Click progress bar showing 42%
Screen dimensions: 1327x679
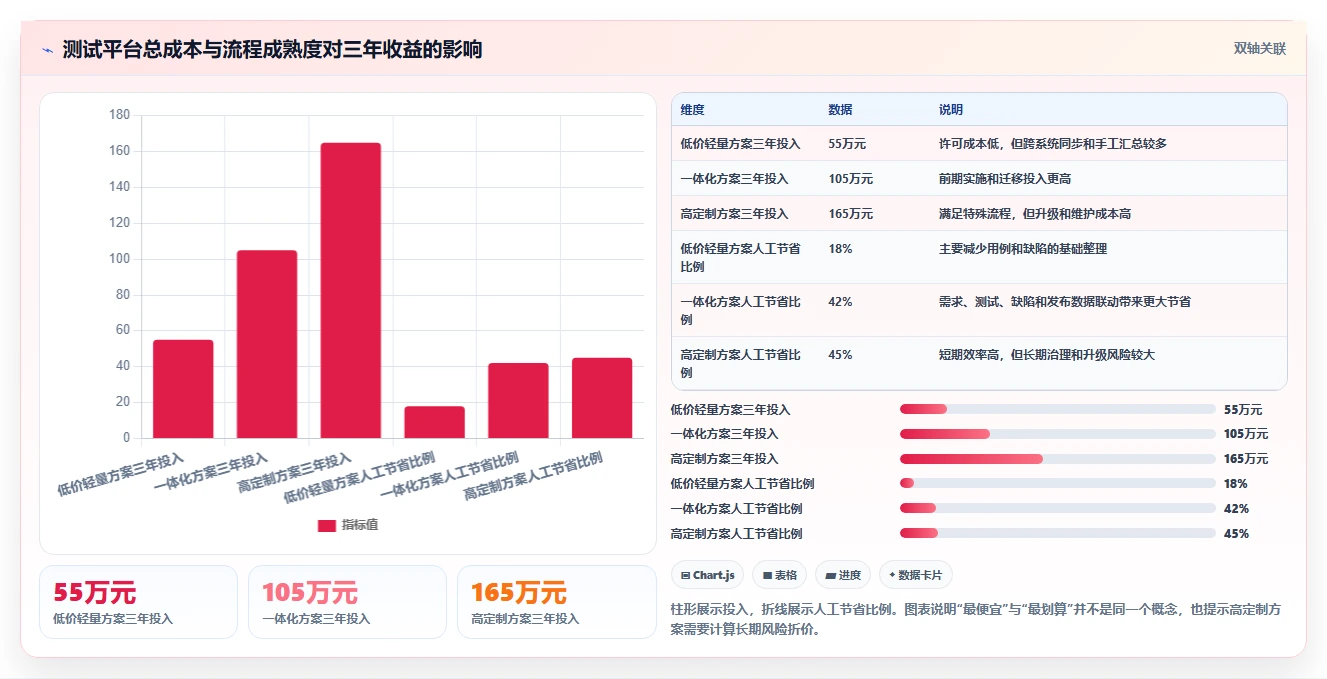coord(1058,509)
